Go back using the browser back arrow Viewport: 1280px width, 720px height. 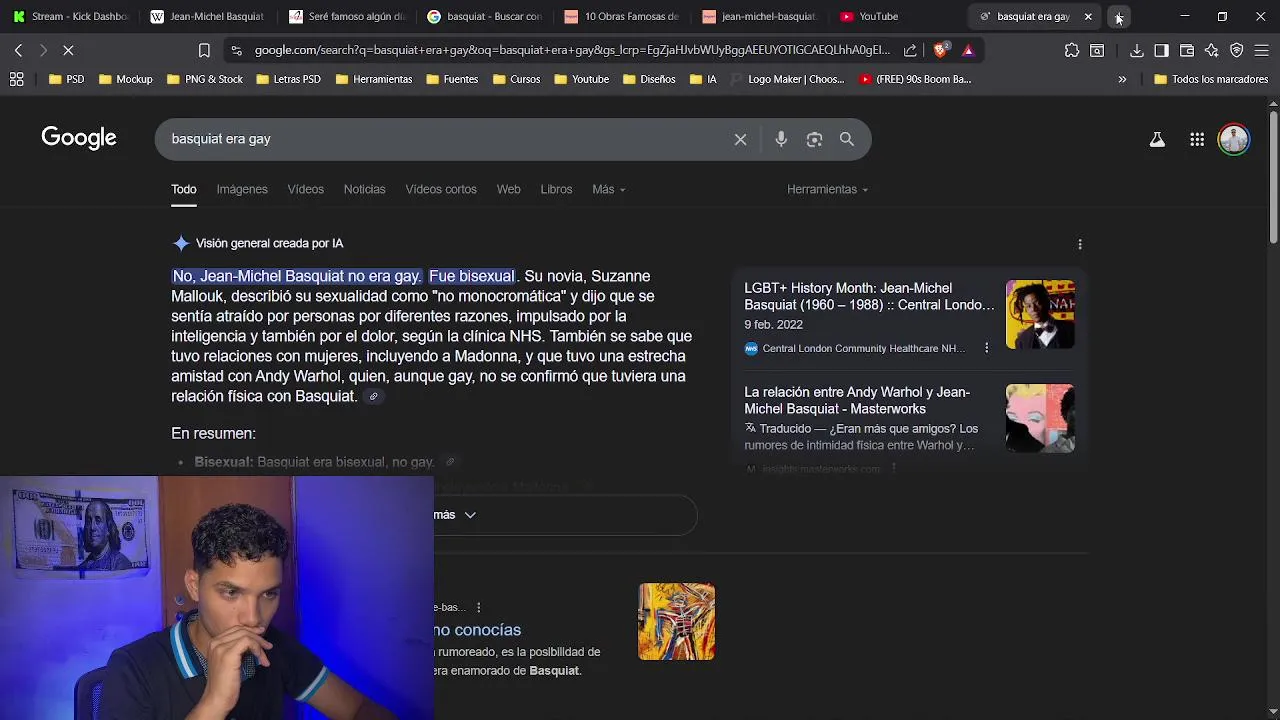[x=18, y=50]
